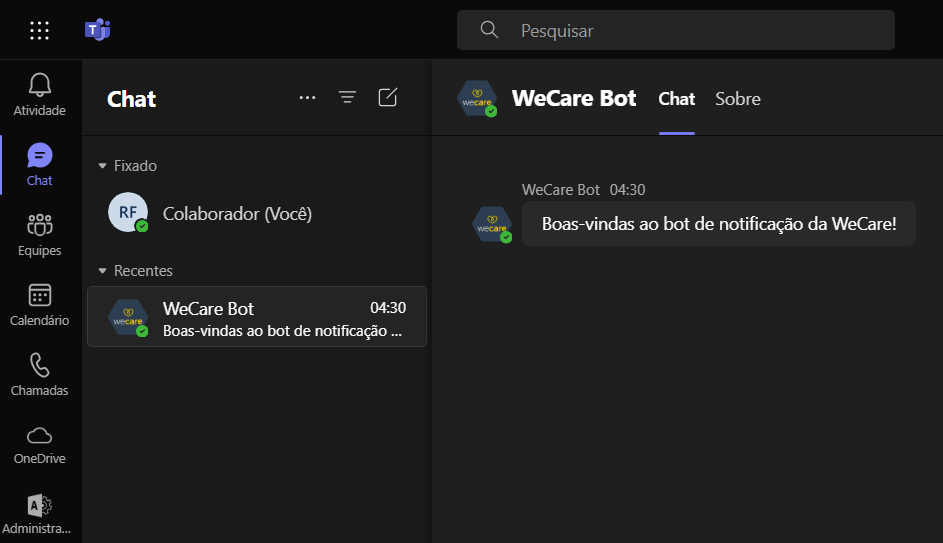Open chat list more options ellipsis
The width and height of the screenshot is (943, 543).
click(x=307, y=97)
